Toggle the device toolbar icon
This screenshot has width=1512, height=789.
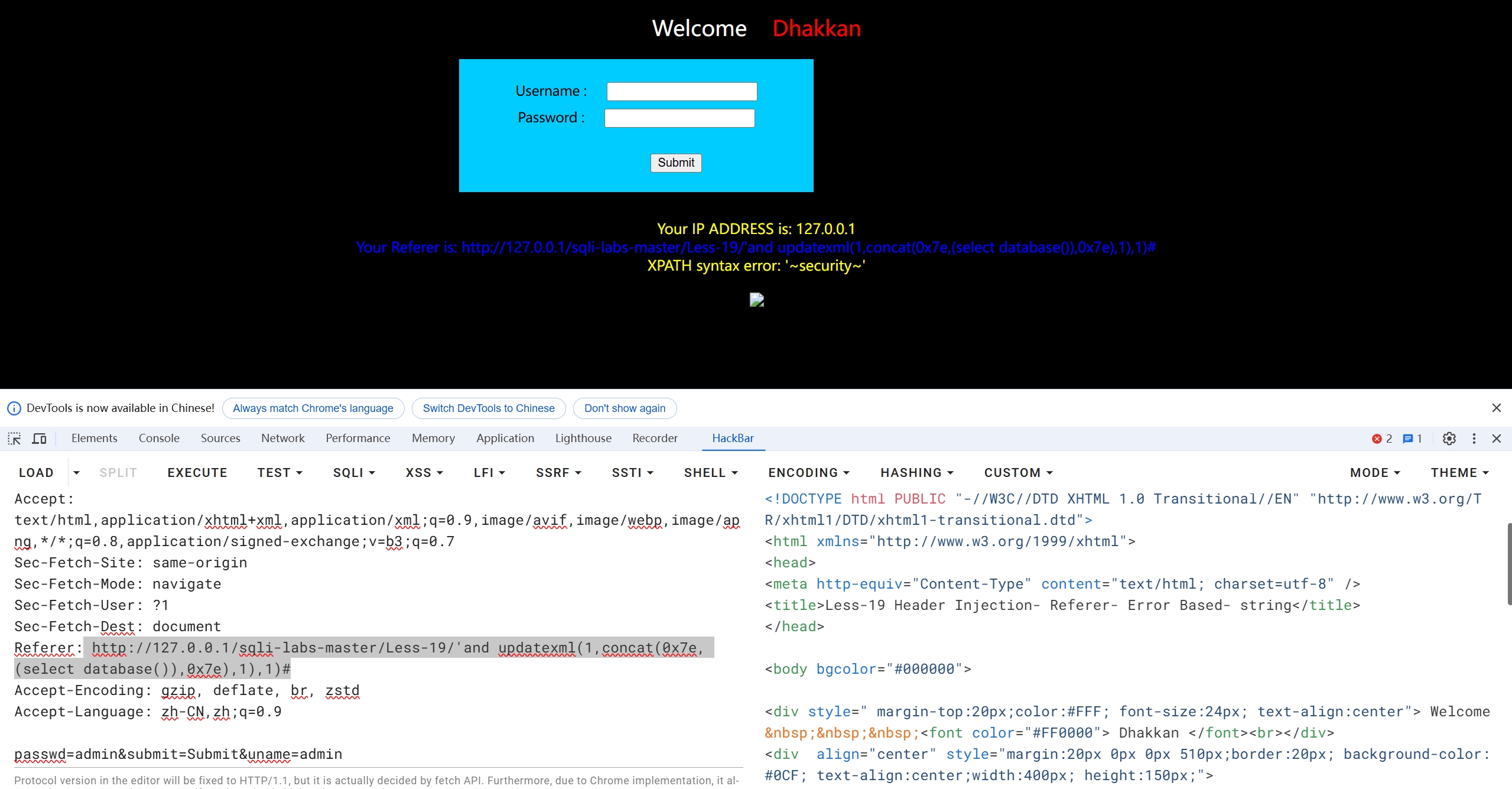coord(40,439)
